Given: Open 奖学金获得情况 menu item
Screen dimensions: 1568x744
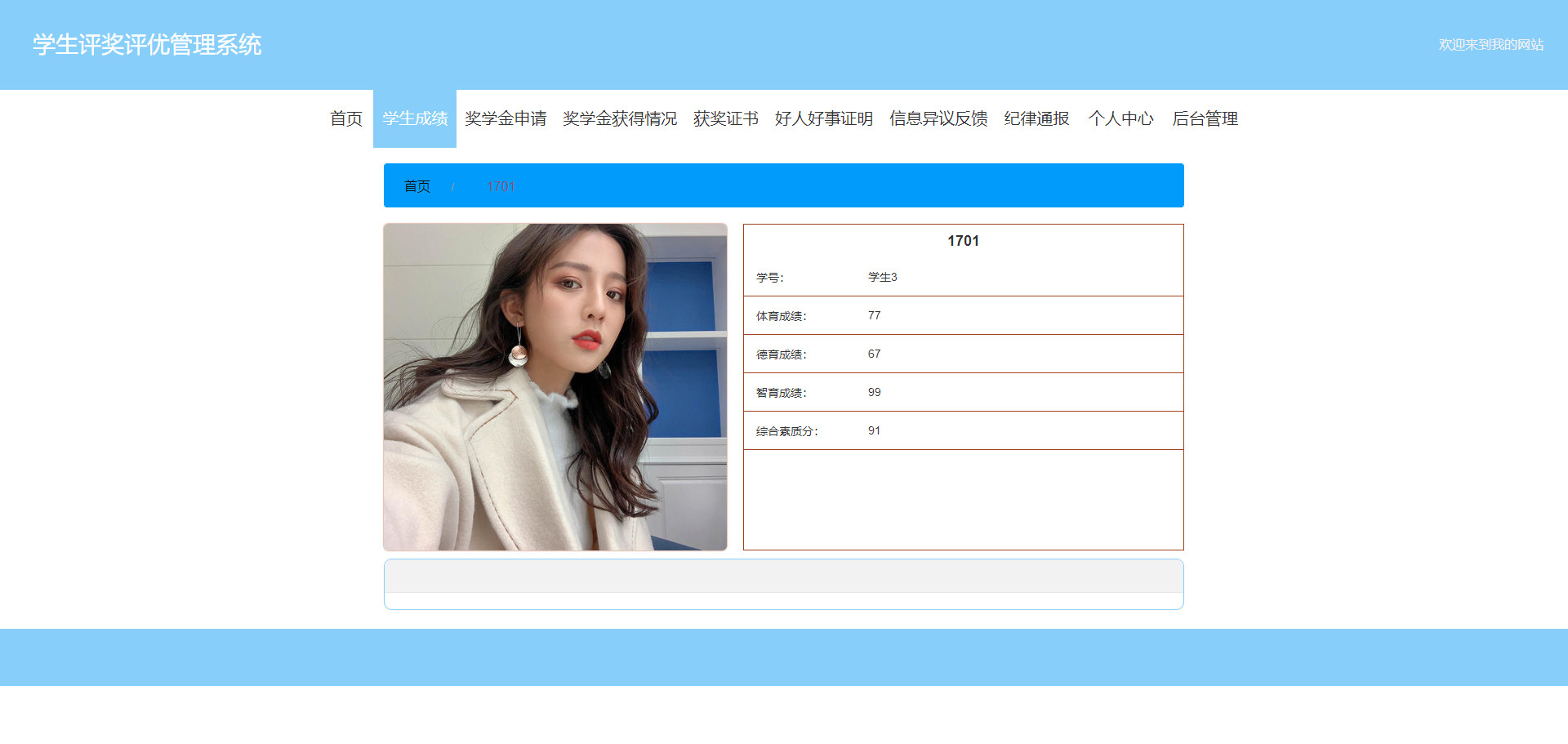Looking at the screenshot, I should click(620, 118).
